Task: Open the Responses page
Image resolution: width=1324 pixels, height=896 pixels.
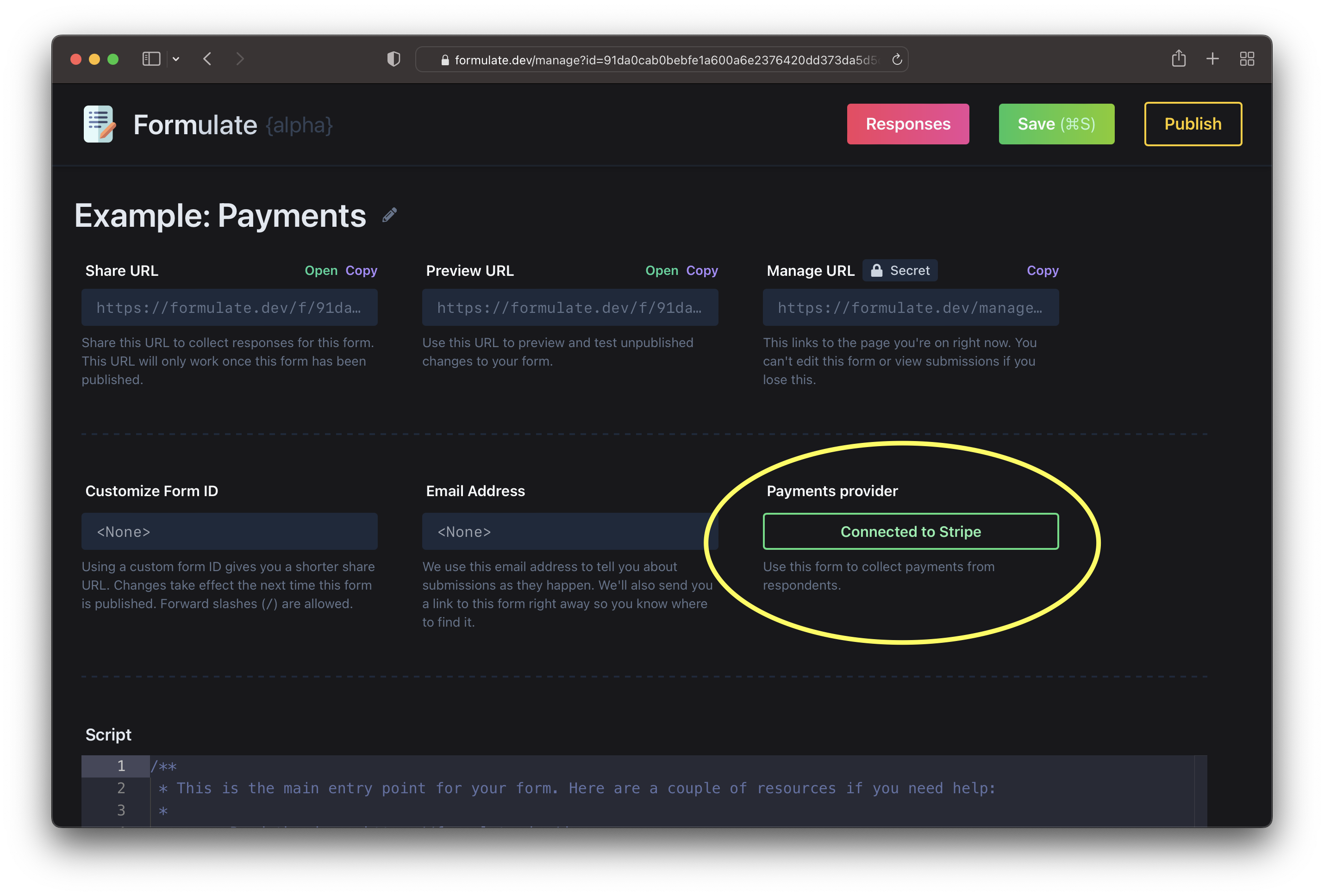Action: point(907,124)
